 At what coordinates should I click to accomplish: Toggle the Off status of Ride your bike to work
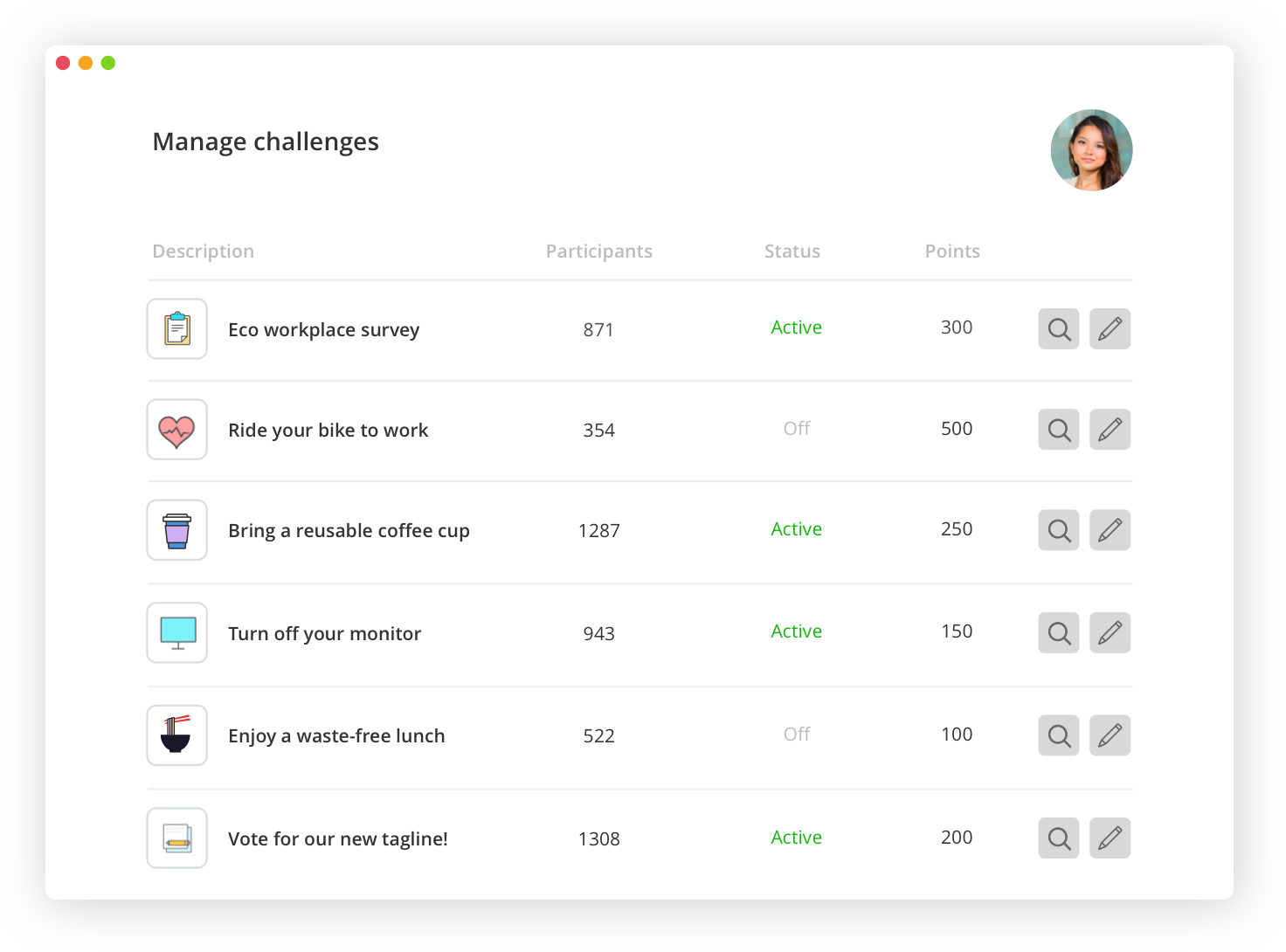tap(797, 429)
